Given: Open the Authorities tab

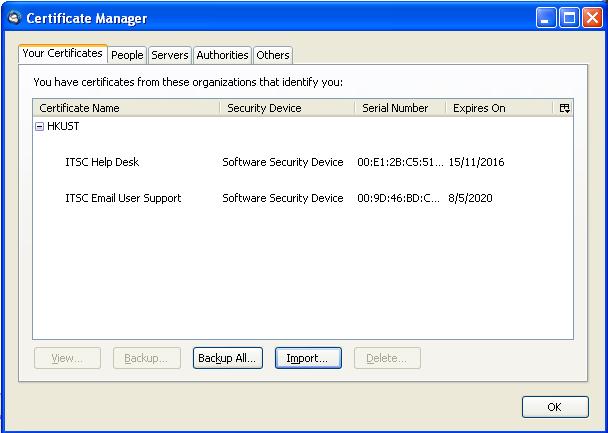Looking at the screenshot, I should [x=222, y=55].
